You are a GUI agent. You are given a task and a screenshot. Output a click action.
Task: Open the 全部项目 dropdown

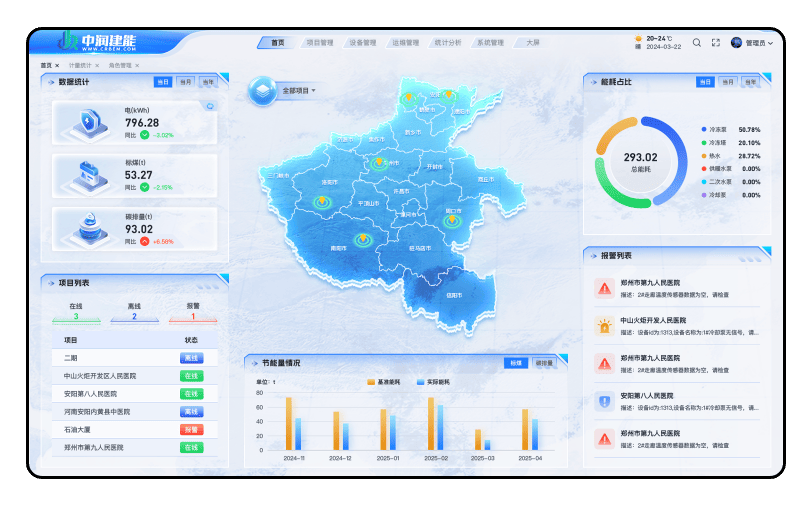point(299,91)
